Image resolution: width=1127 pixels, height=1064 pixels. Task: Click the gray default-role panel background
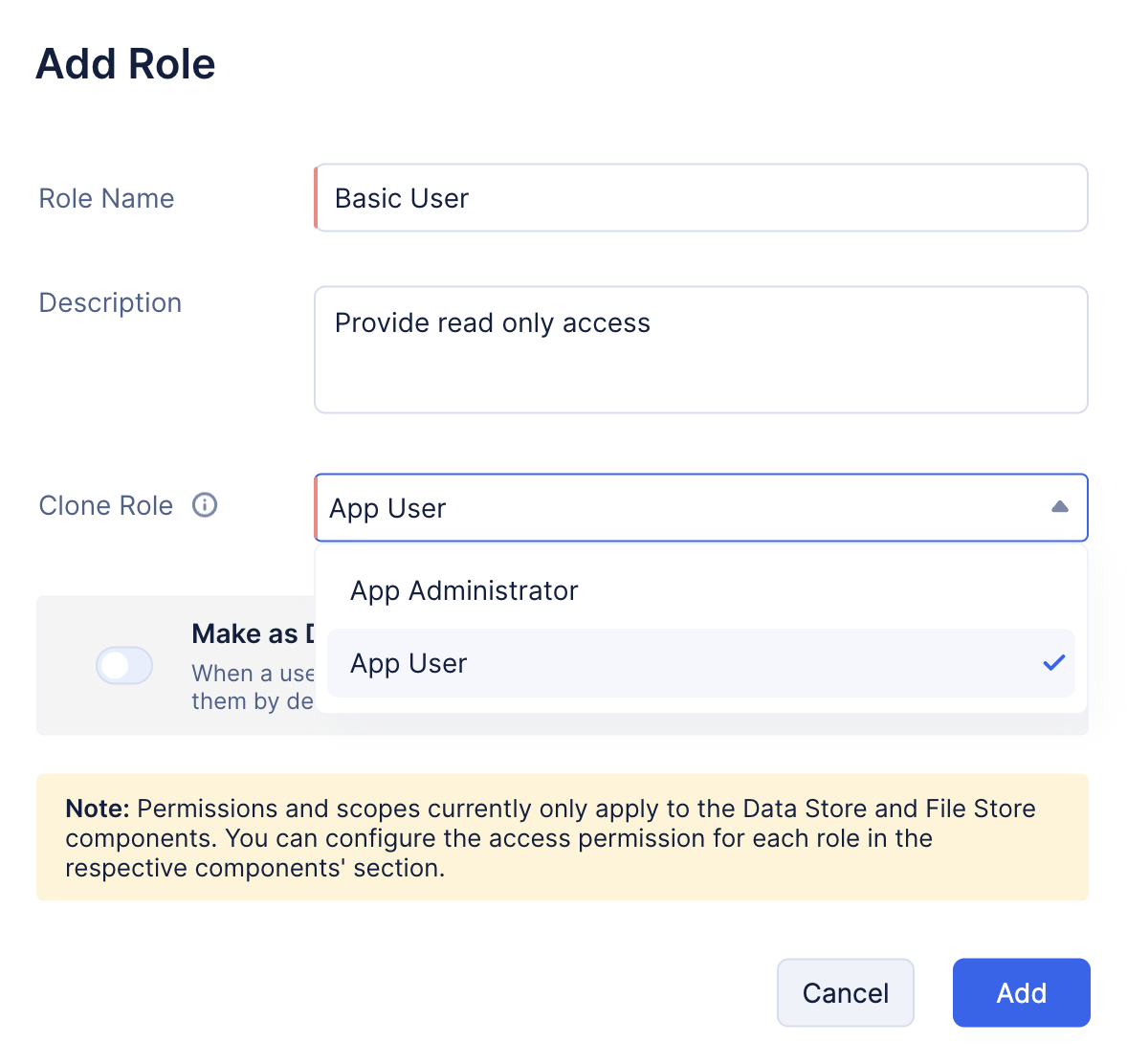pyautogui.click(x=176, y=666)
